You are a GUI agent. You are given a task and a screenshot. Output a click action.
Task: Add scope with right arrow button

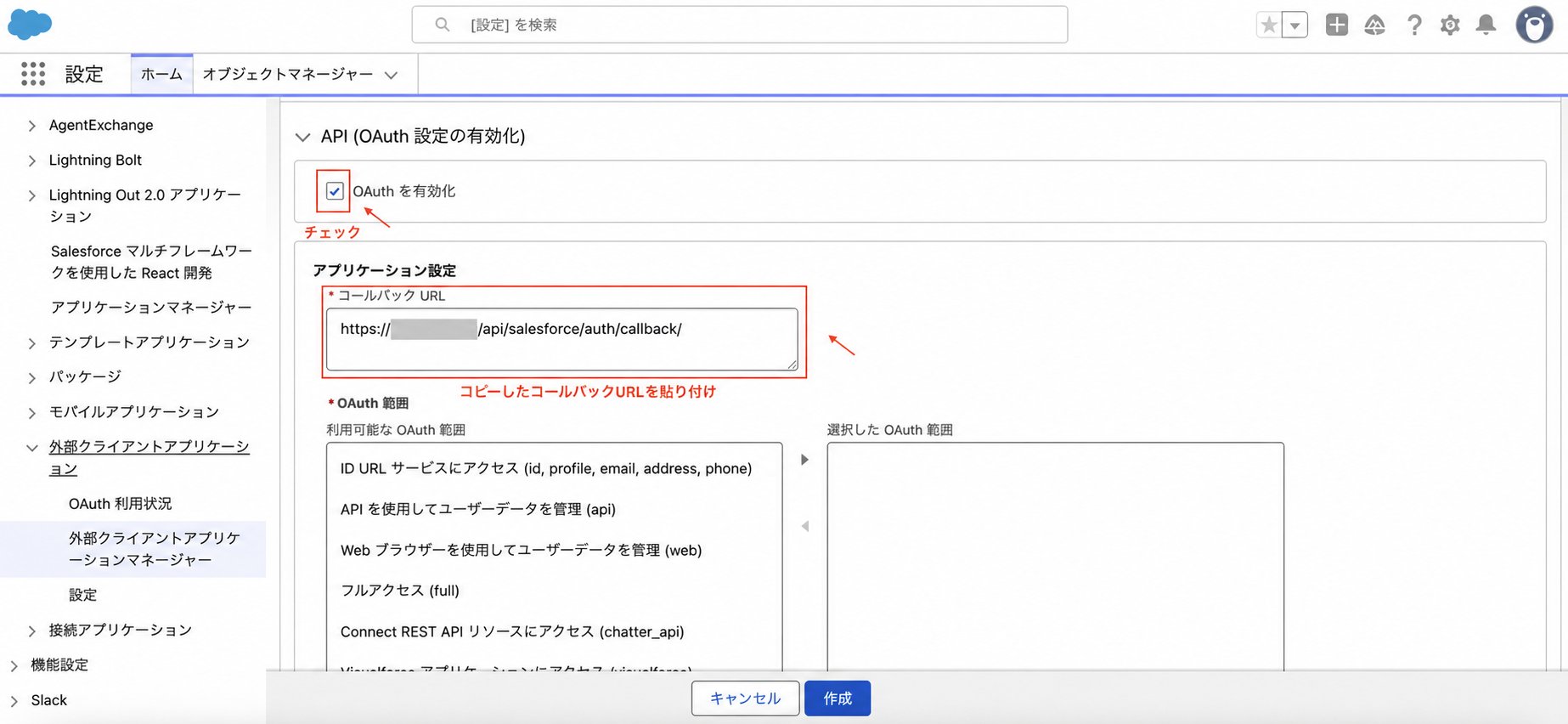pyautogui.click(x=804, y=460)
